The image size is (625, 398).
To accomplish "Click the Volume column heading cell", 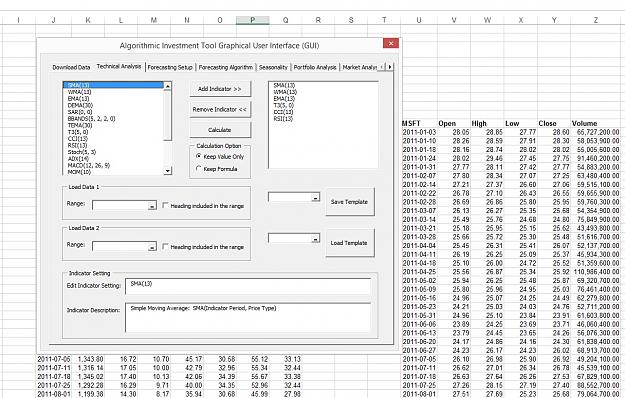I will click(x=596, y=124).
